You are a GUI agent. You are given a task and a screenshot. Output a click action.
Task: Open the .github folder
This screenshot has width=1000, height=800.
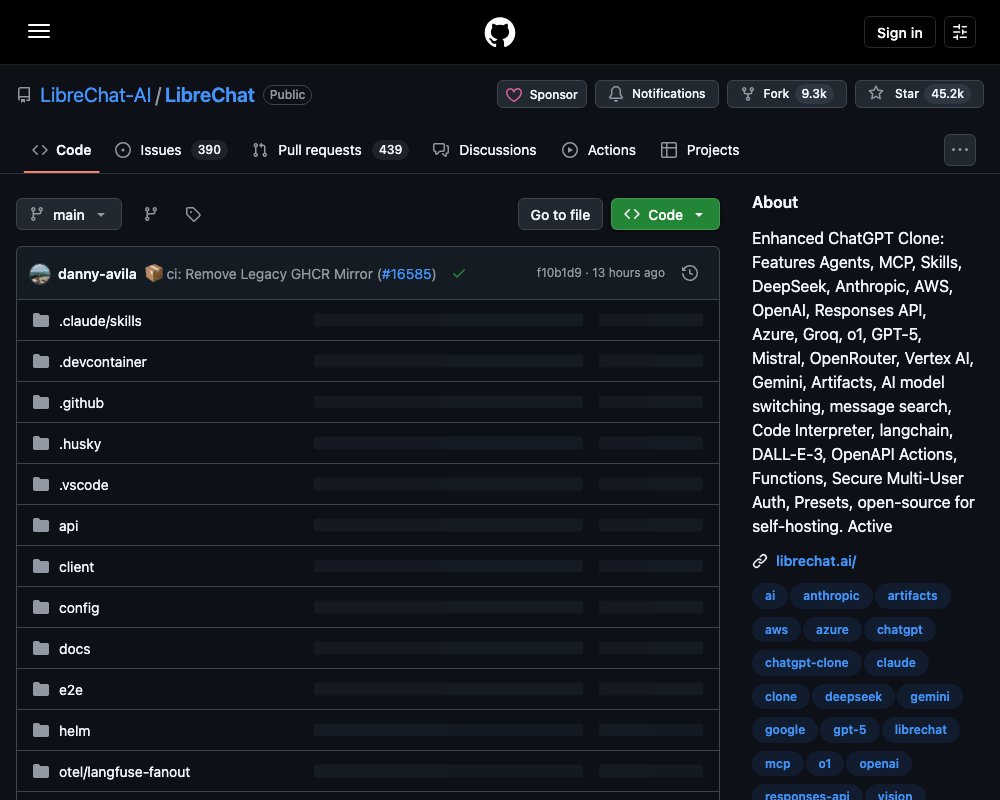click(81, 403)
